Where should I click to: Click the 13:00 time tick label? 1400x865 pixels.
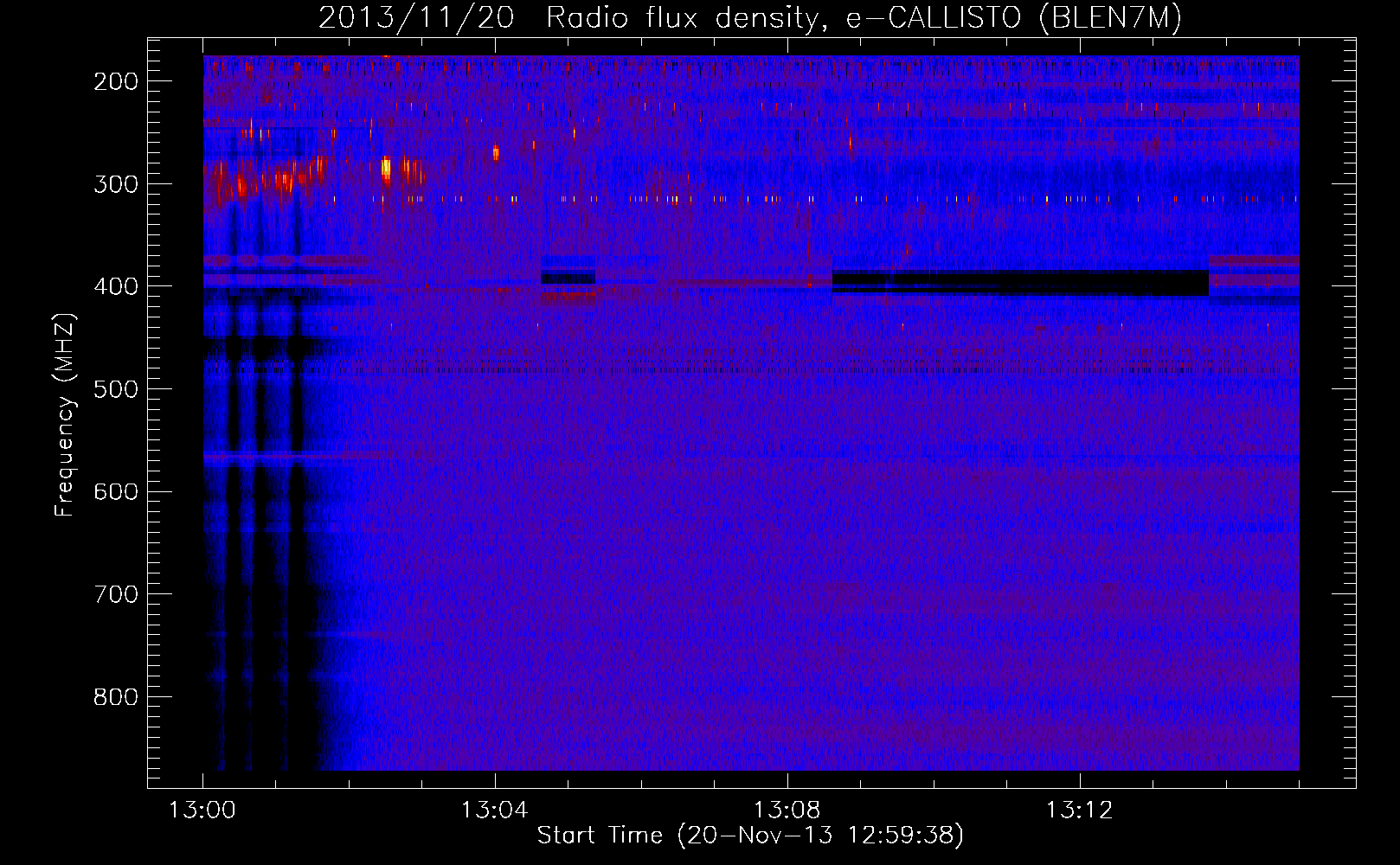[202, 811]
